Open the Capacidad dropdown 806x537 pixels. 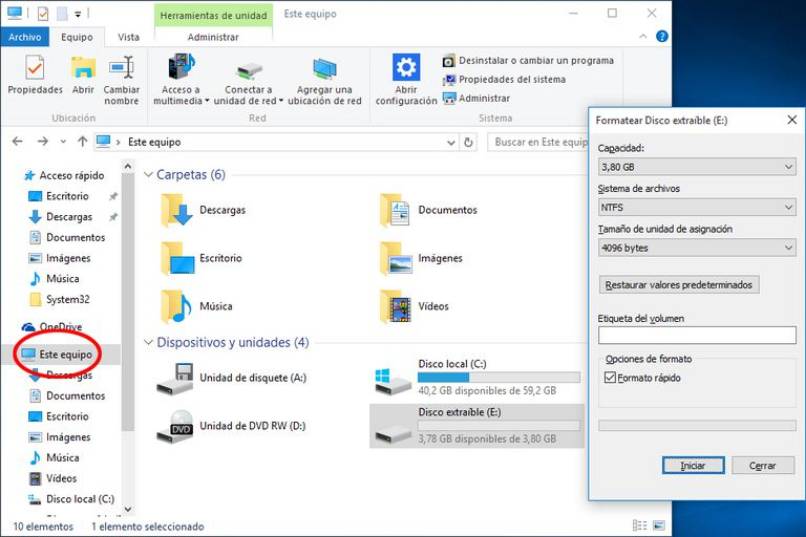(697, 167)
